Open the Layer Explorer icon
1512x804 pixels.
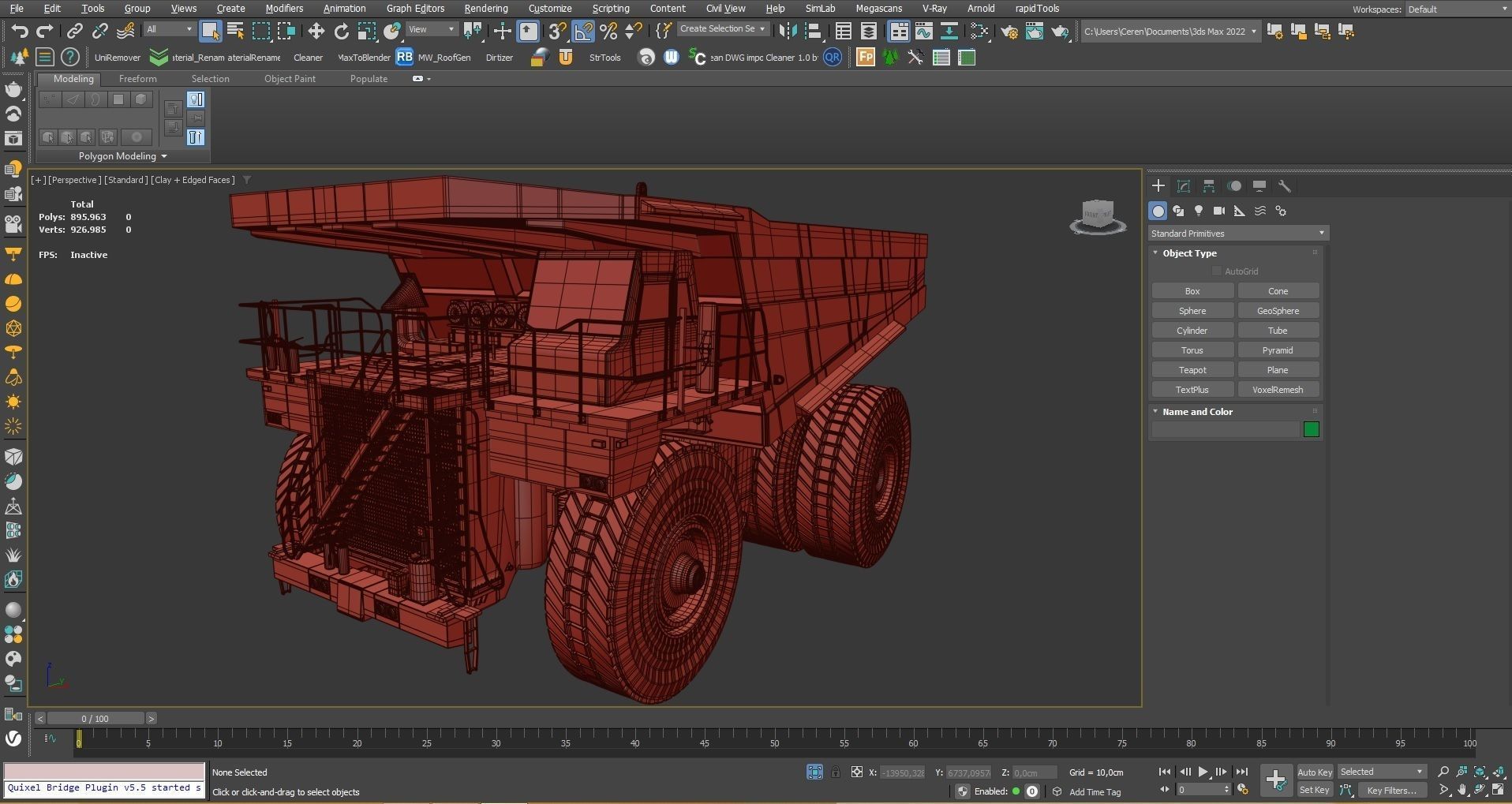pyautogui.click(x=869, y=32)
